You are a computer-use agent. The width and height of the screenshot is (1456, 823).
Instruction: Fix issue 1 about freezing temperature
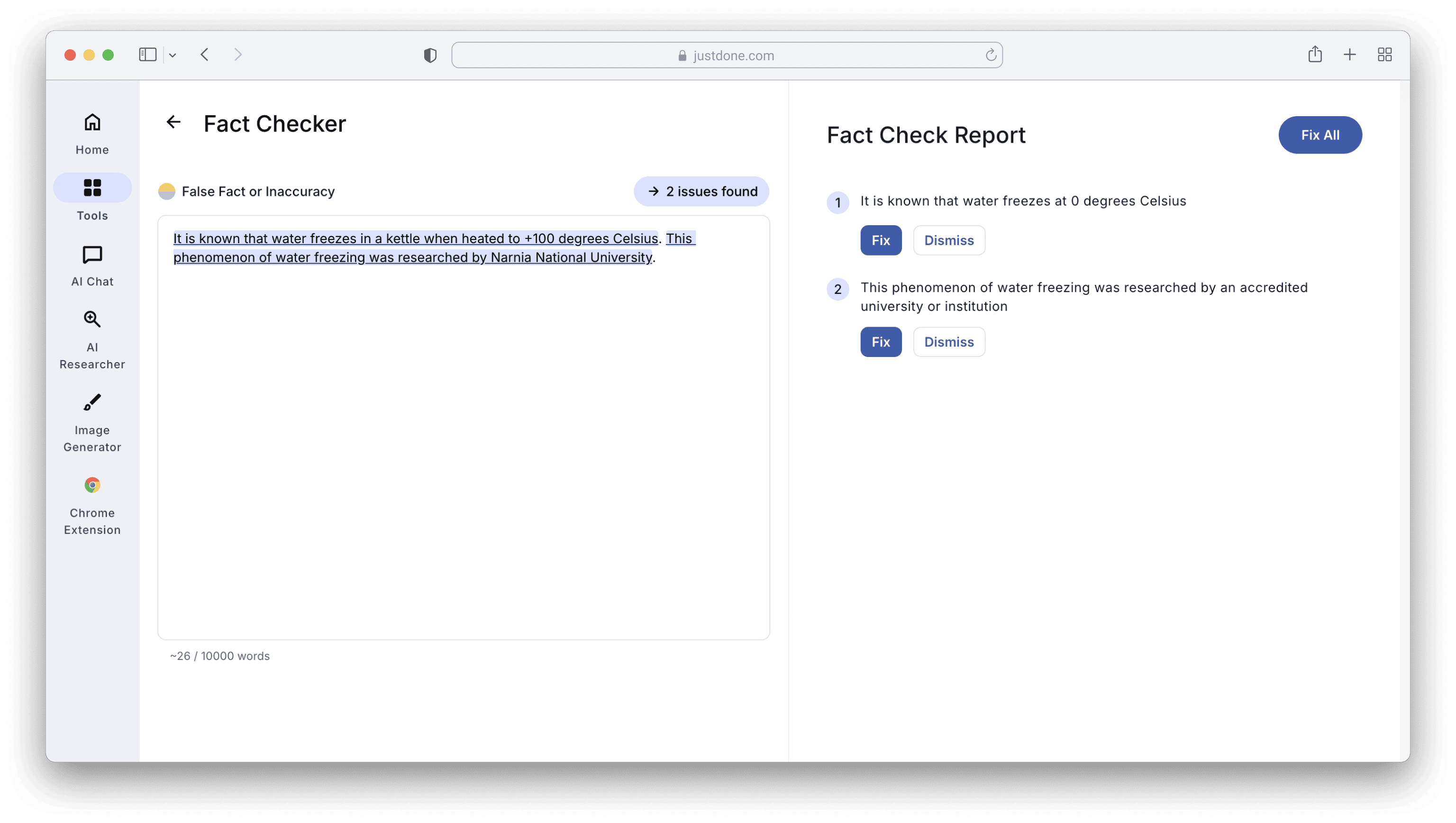tap(881, 240)
